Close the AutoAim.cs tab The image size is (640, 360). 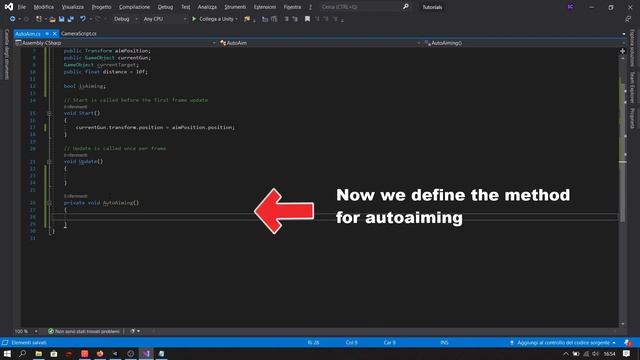point(54,33)
